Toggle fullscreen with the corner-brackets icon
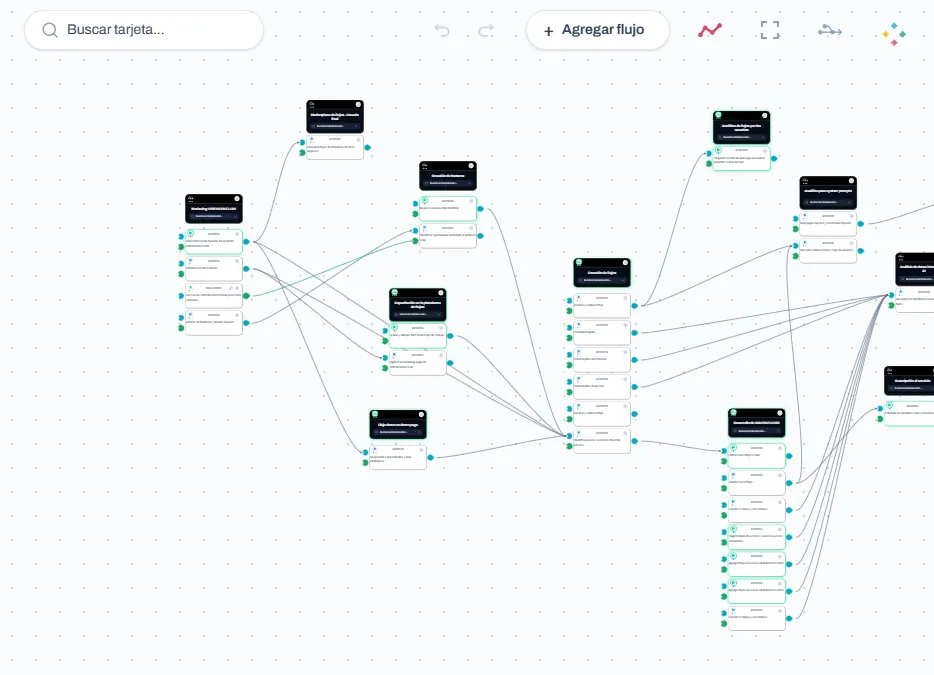Image resolution: width=934 pixels, height=675 pixels. point(770,30)
